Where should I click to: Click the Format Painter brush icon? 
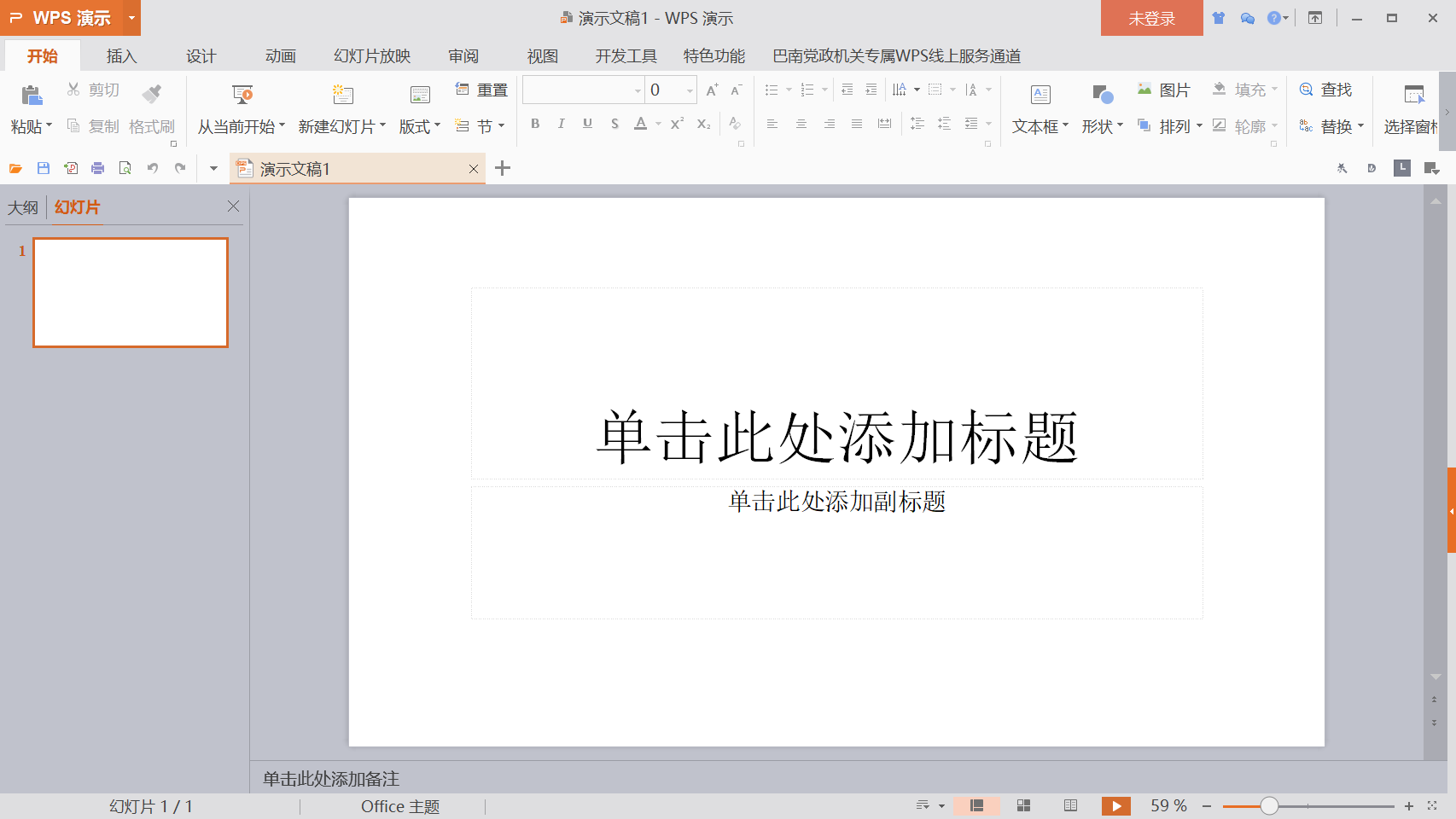(152, 94)
